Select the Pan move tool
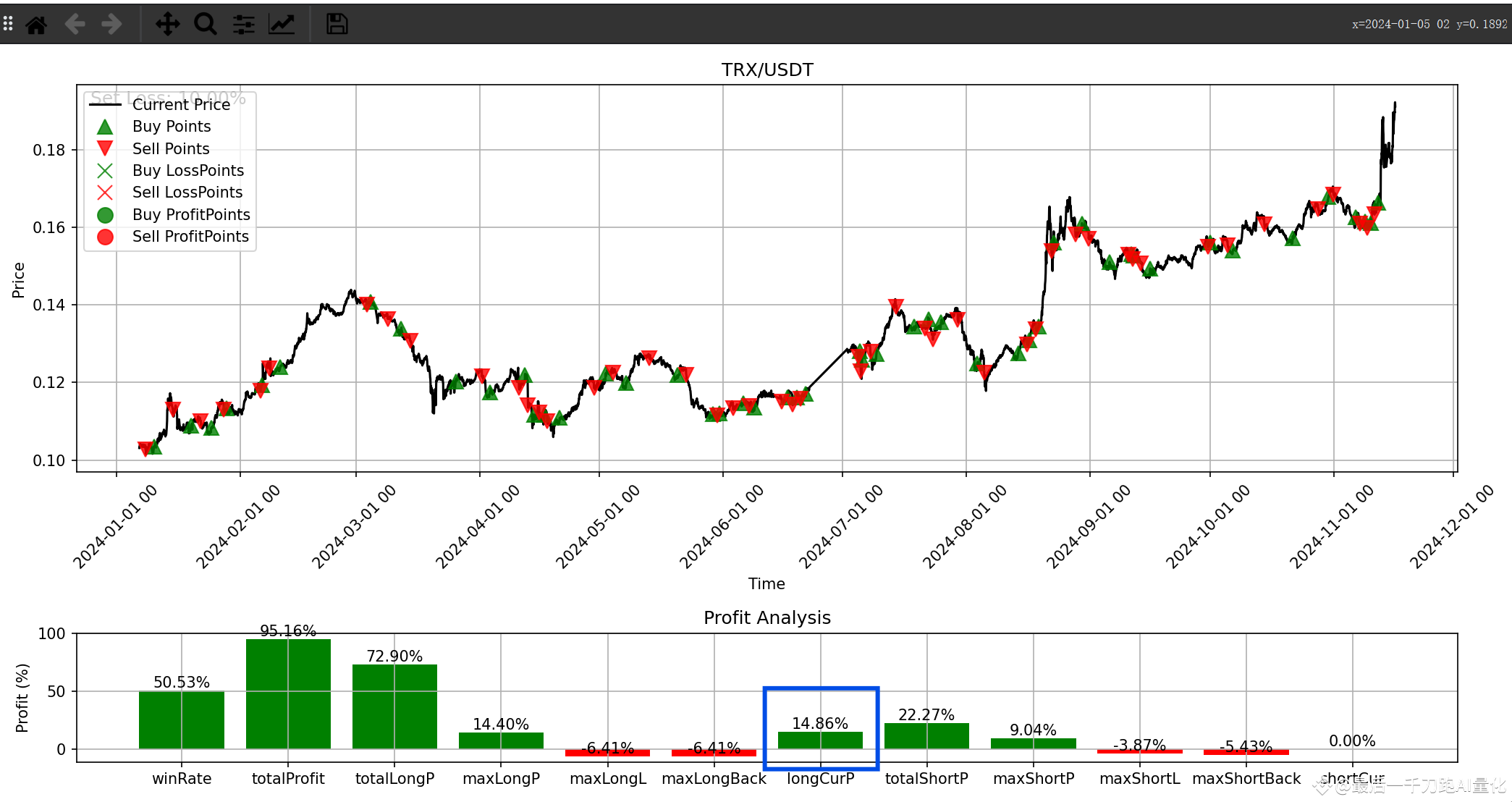Viewport: 1512px width, 802px height. click(x=167, y=25)
